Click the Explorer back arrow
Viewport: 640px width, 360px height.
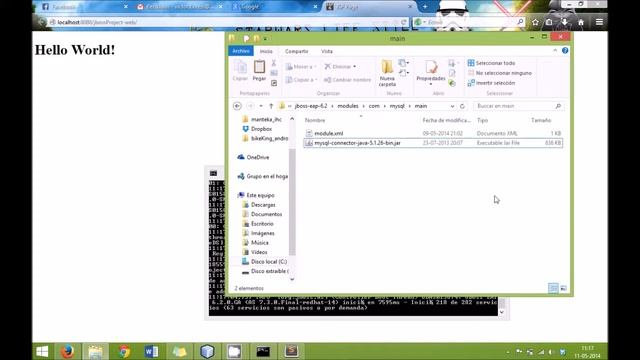pos(237,106)
